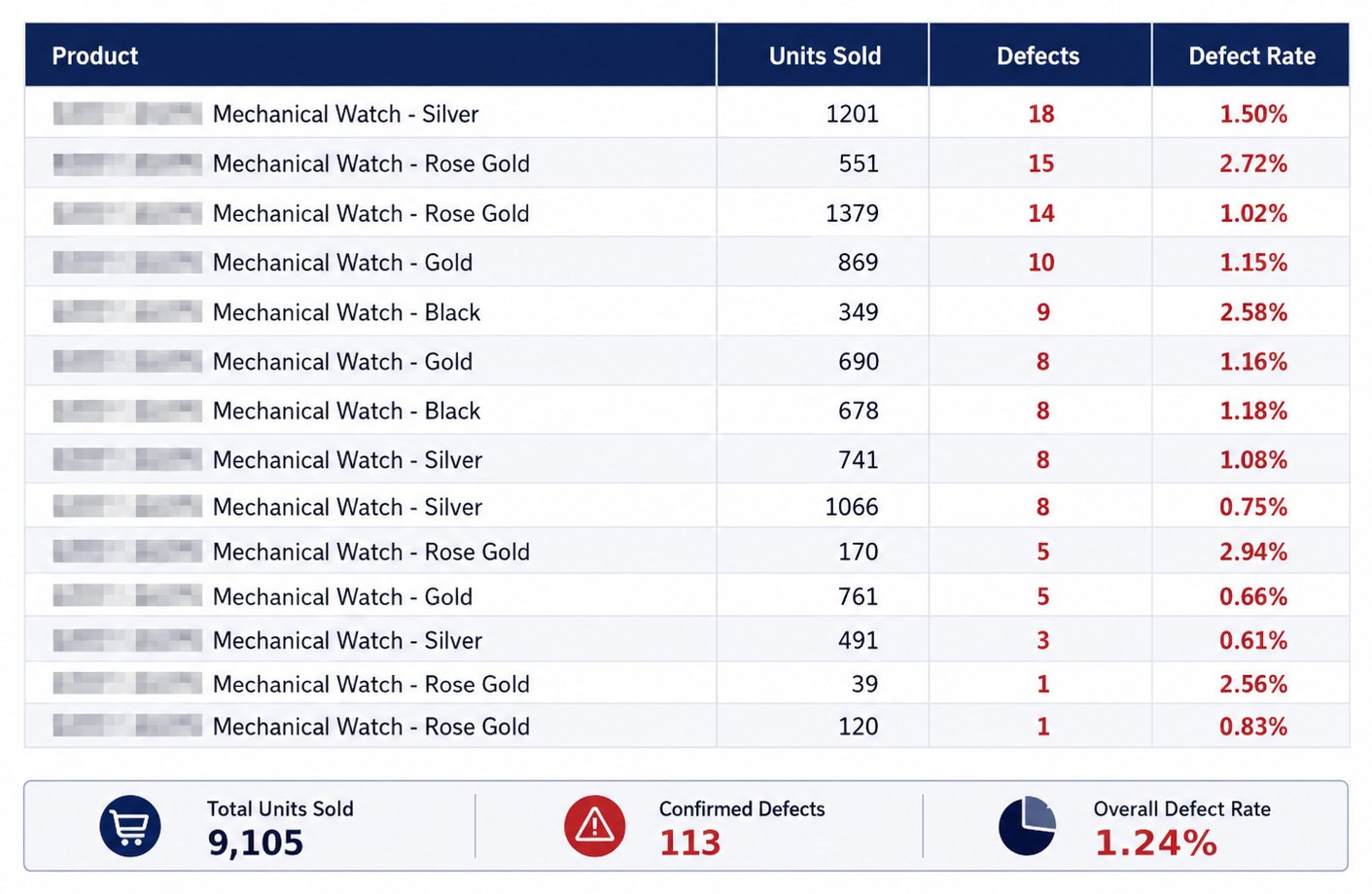Click the blurred thumbnail in the first row
Image resolution: width=1372 pixels, height=894 pixels.
coord(127,114)
